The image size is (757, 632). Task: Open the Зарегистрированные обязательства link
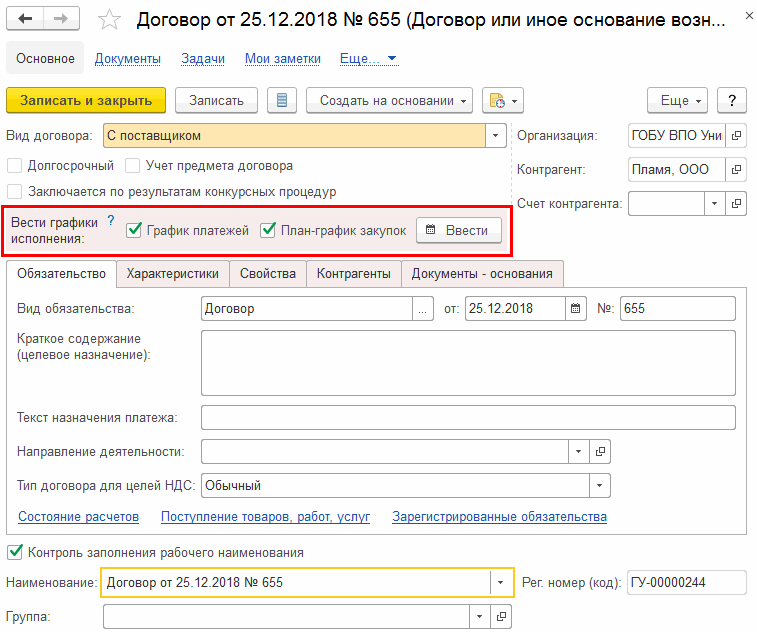click(499, 517)
